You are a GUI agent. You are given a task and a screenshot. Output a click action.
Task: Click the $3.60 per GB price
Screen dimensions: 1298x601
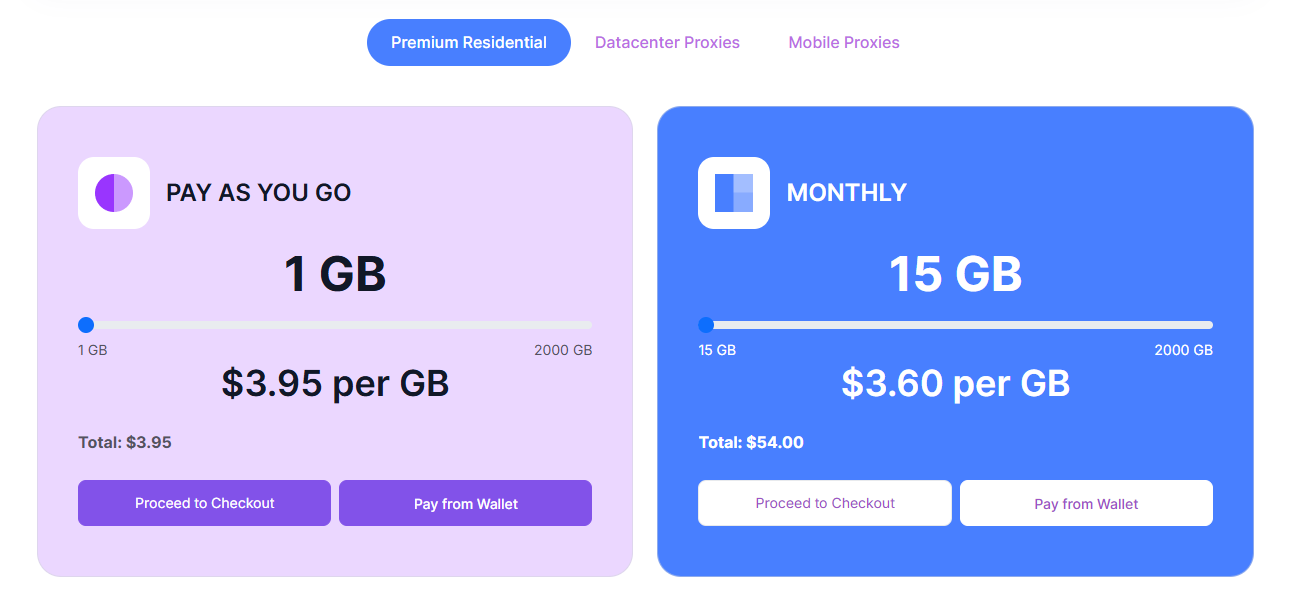pyautogui.click(x=955, y=383)
